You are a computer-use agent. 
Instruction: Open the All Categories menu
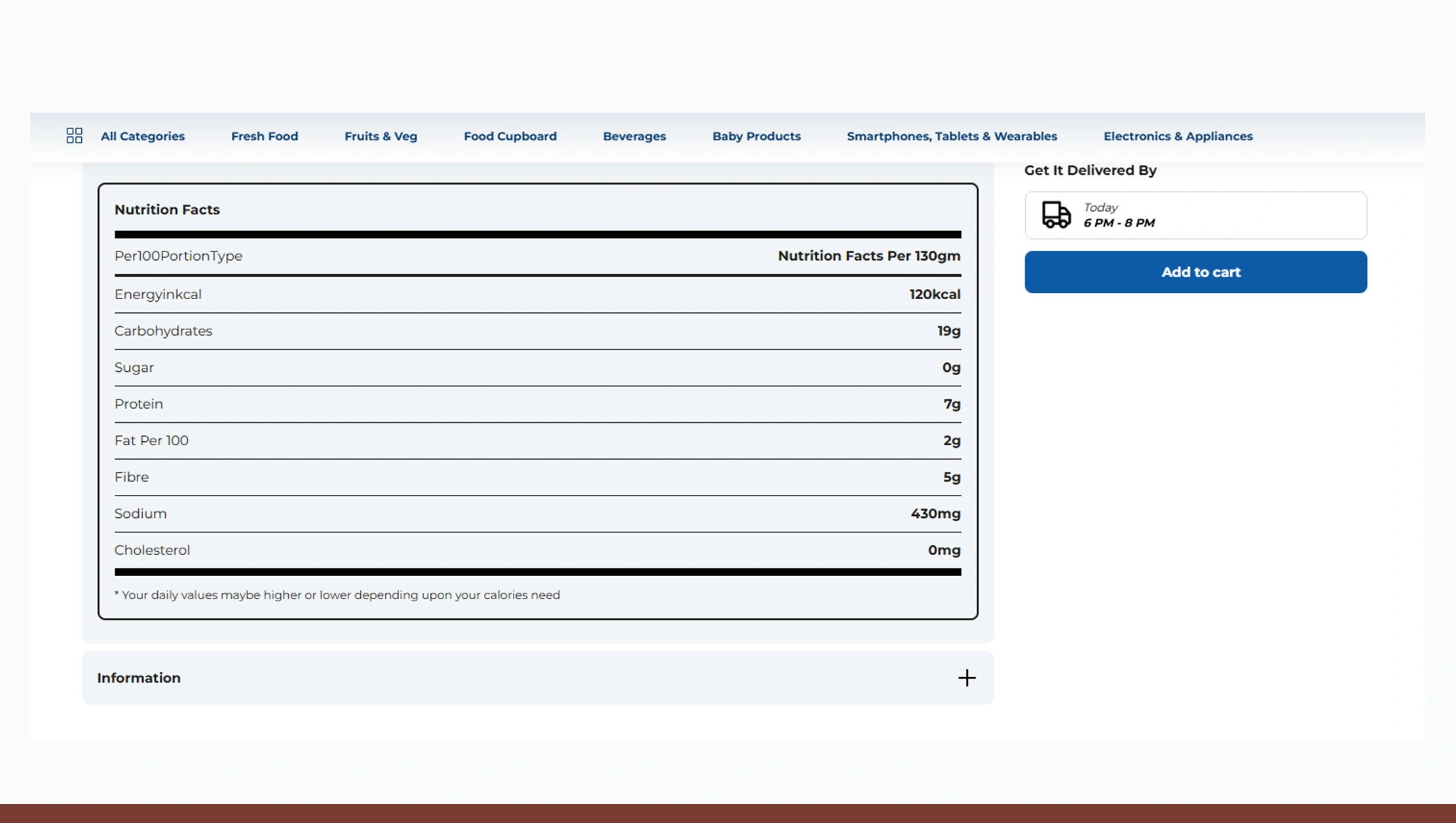(x=142, y=136)
